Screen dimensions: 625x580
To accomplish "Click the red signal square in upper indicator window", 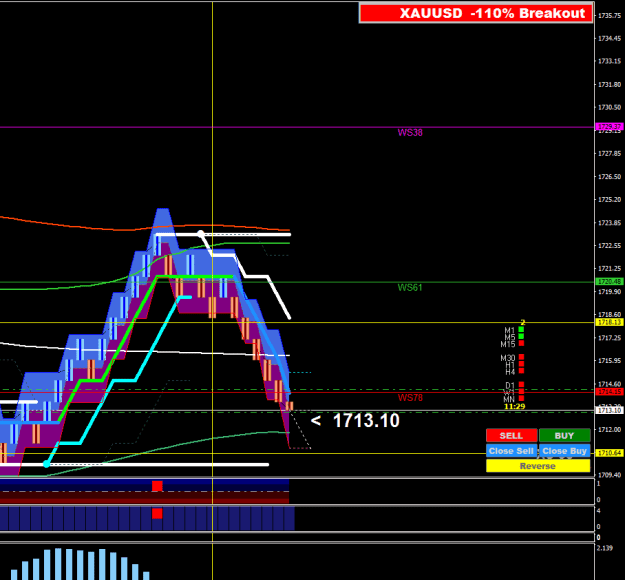I will (157, 486).
